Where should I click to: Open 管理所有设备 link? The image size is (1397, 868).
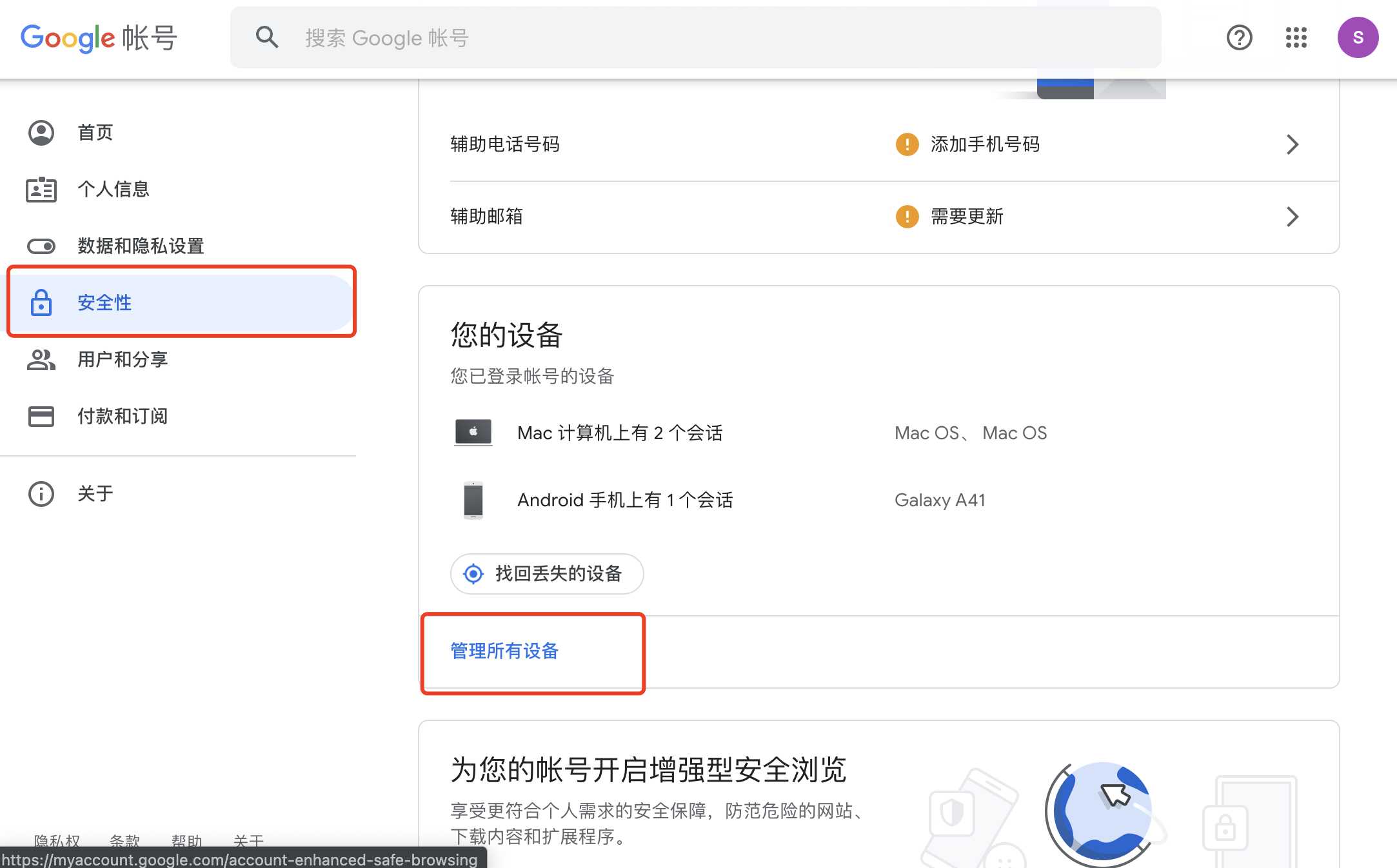click(504, 651)
